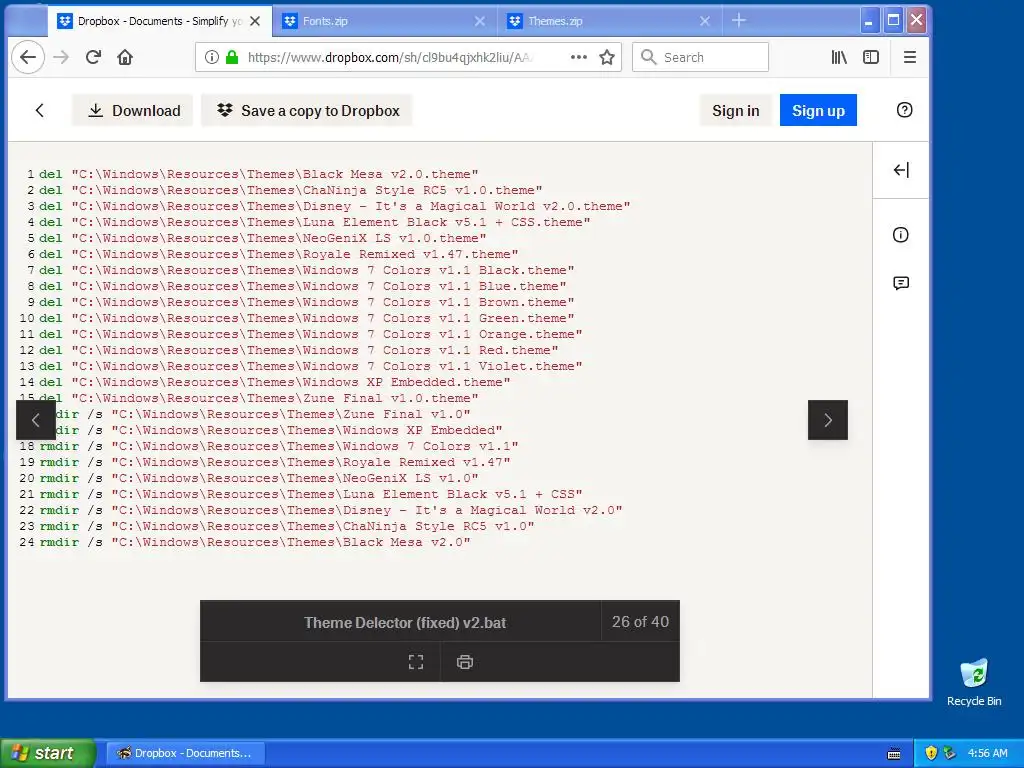The height and width of the screenshot is (768, 1024).
Task: Show site information icon in the address bar
Action: 212,57
